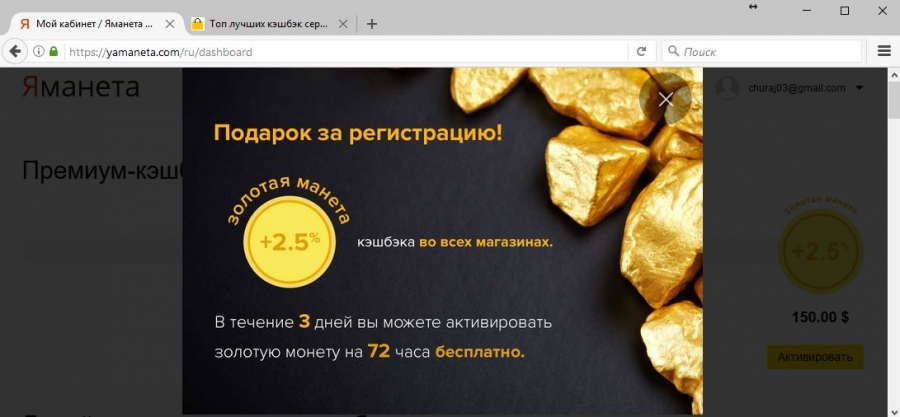Open the Яманета logo link
This screenshot has width=900, height=417.
(x=80, y=87)
